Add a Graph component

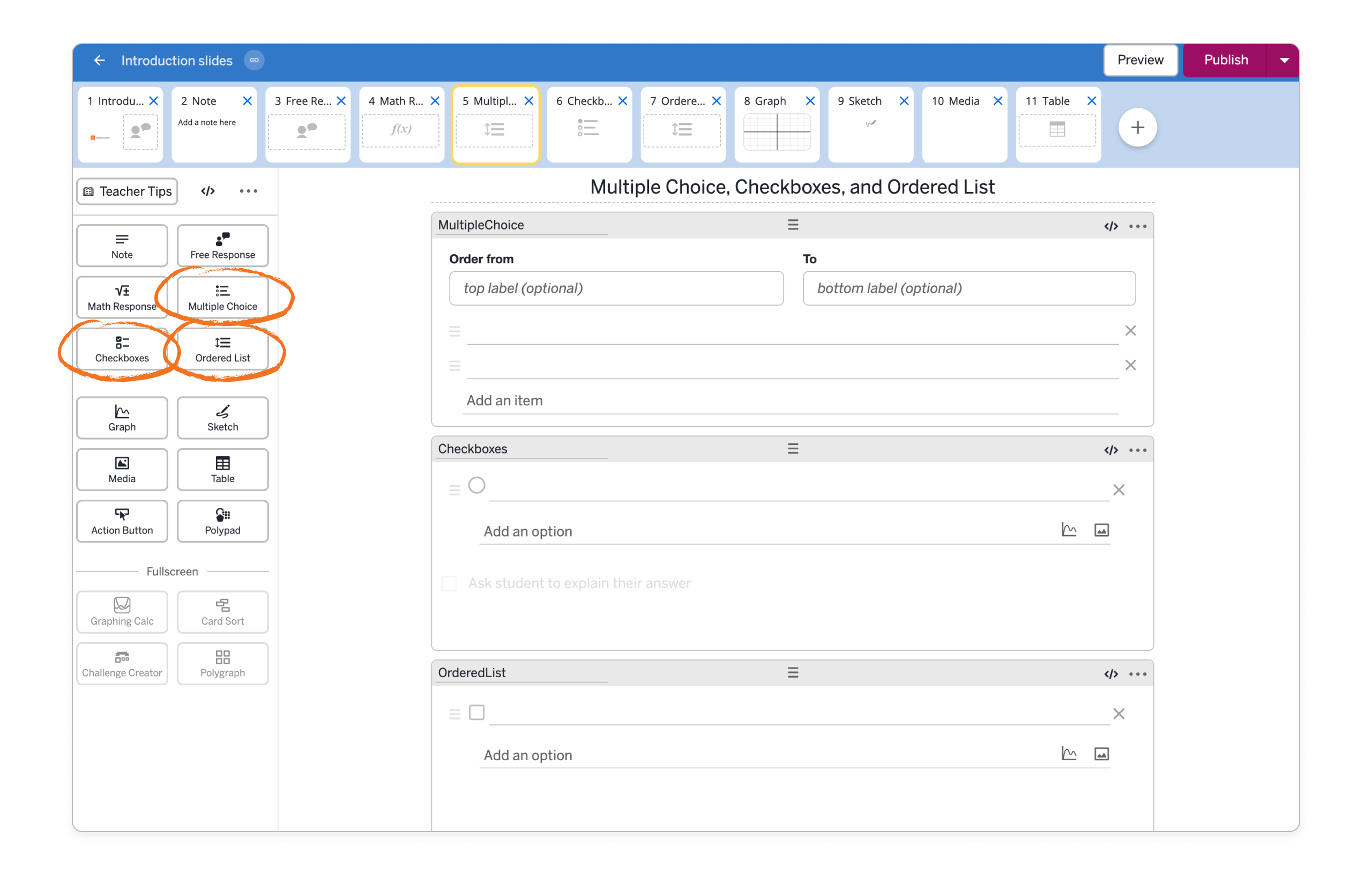click(122, 418)
